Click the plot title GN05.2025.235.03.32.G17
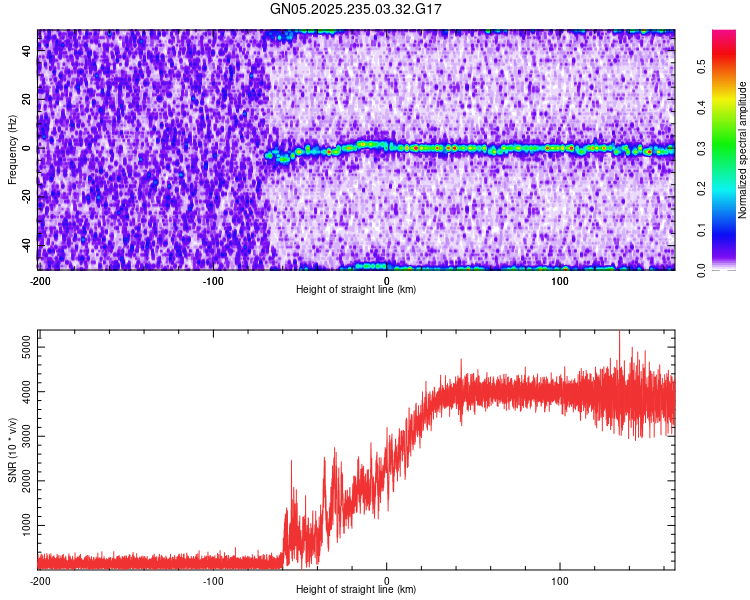 357,10
